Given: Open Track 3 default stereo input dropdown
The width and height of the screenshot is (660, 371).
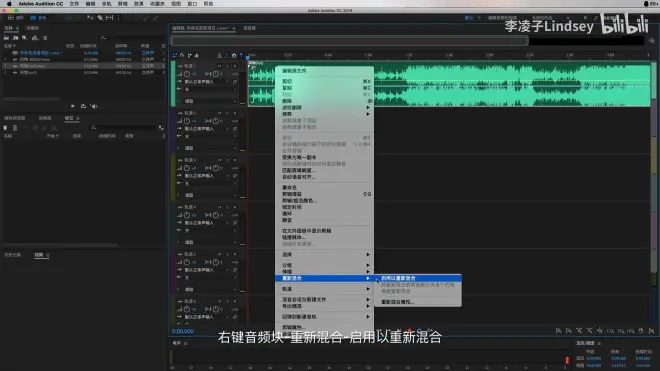Looking at the screenshot, I should tap(207, 176).
